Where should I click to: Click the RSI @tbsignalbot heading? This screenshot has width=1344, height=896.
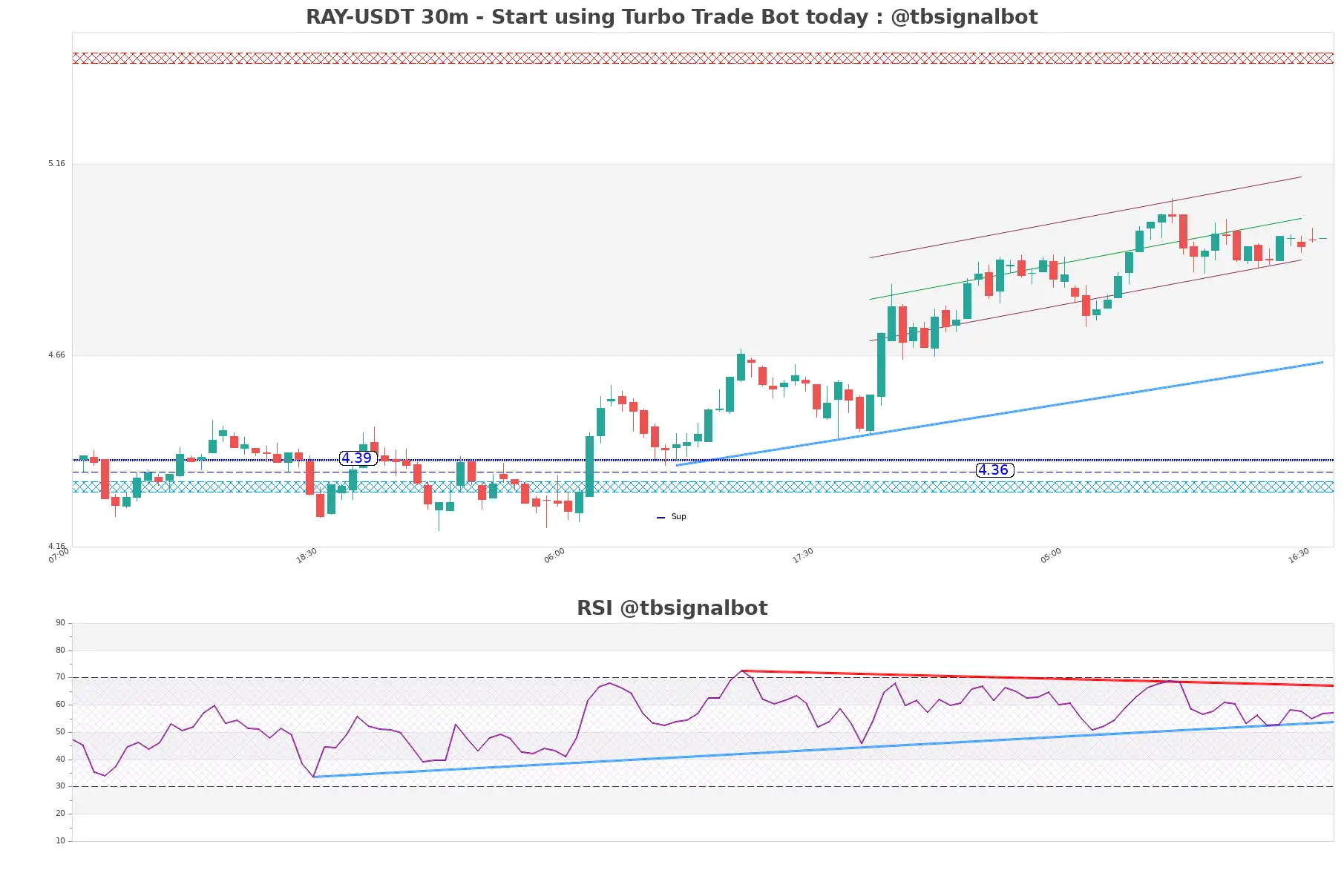(x=672, y=608)
